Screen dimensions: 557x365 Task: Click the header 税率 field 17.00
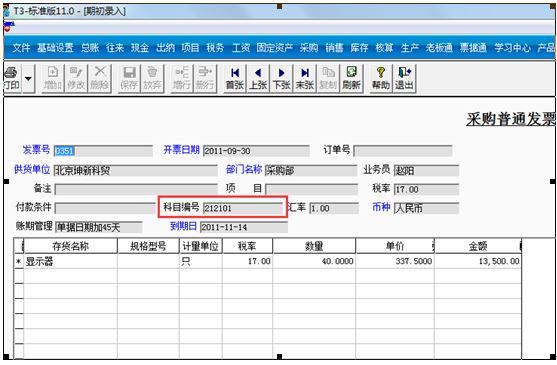click(x=426, y=189)
